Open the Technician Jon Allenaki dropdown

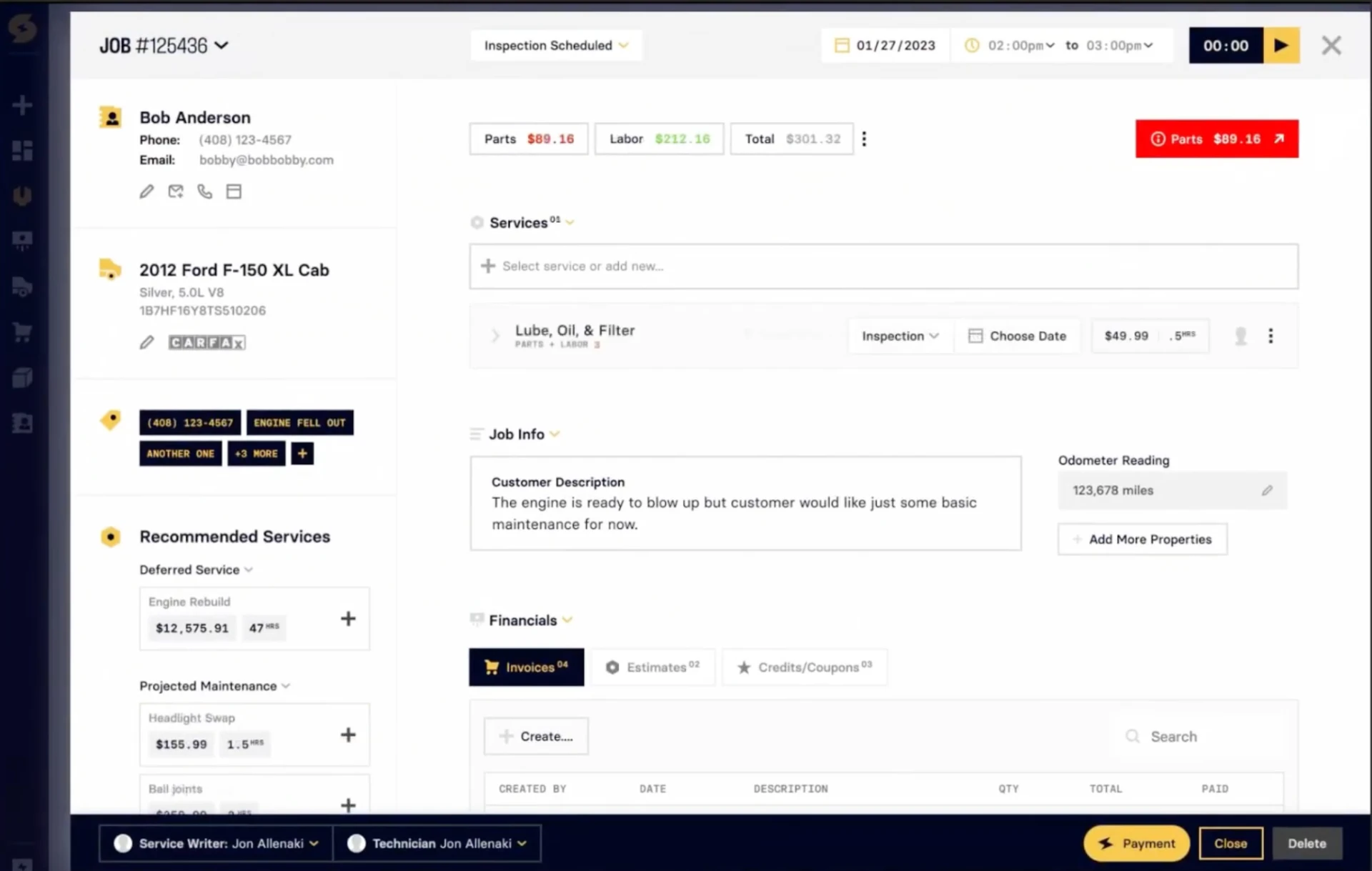pyautogui.click(x=437, y=844)
